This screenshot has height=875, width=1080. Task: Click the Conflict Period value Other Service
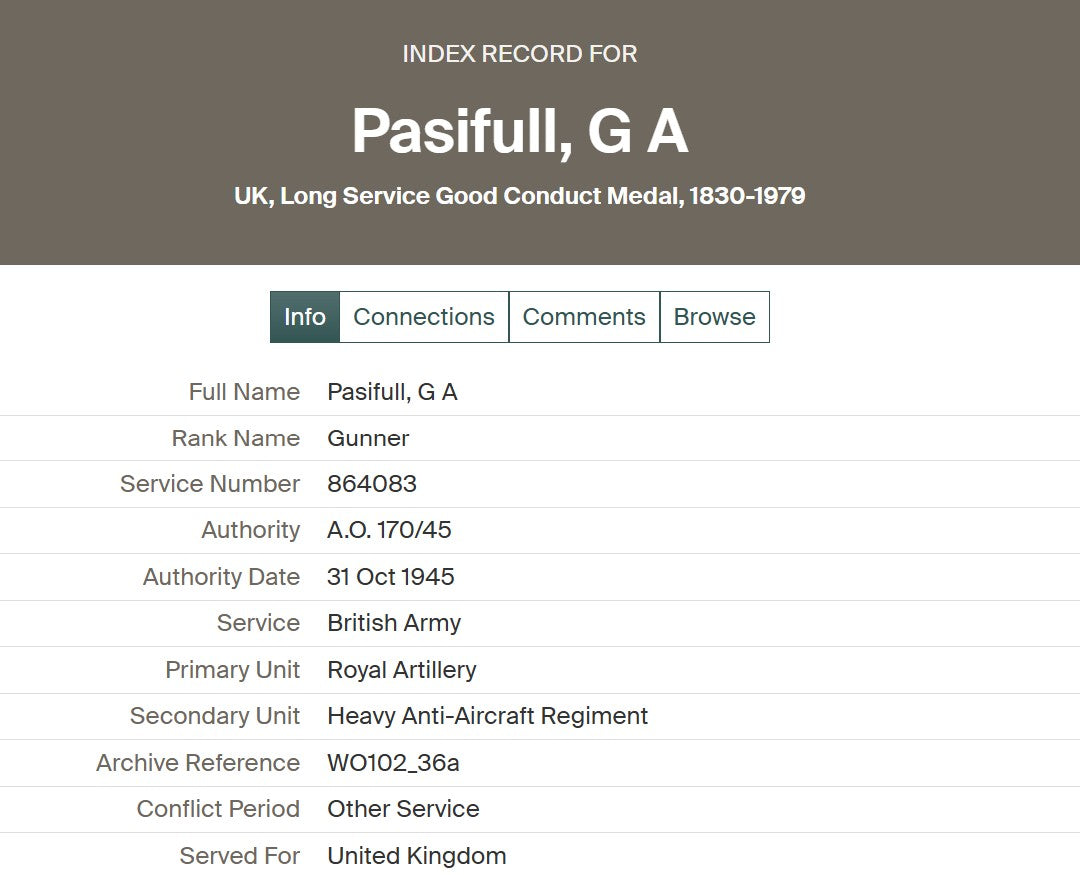[x=403, y=809]
